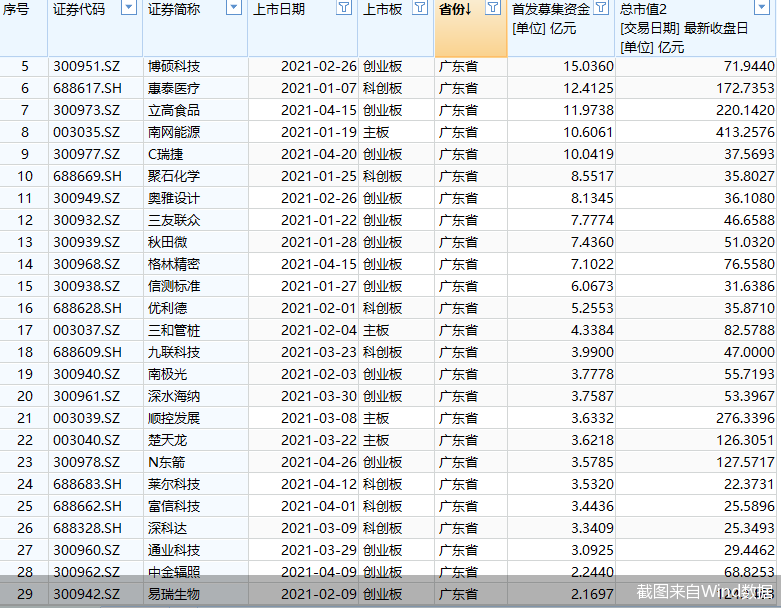Click listing date 2021-04-26
Screen dimensions: 781x608
[x=319, y=462]
